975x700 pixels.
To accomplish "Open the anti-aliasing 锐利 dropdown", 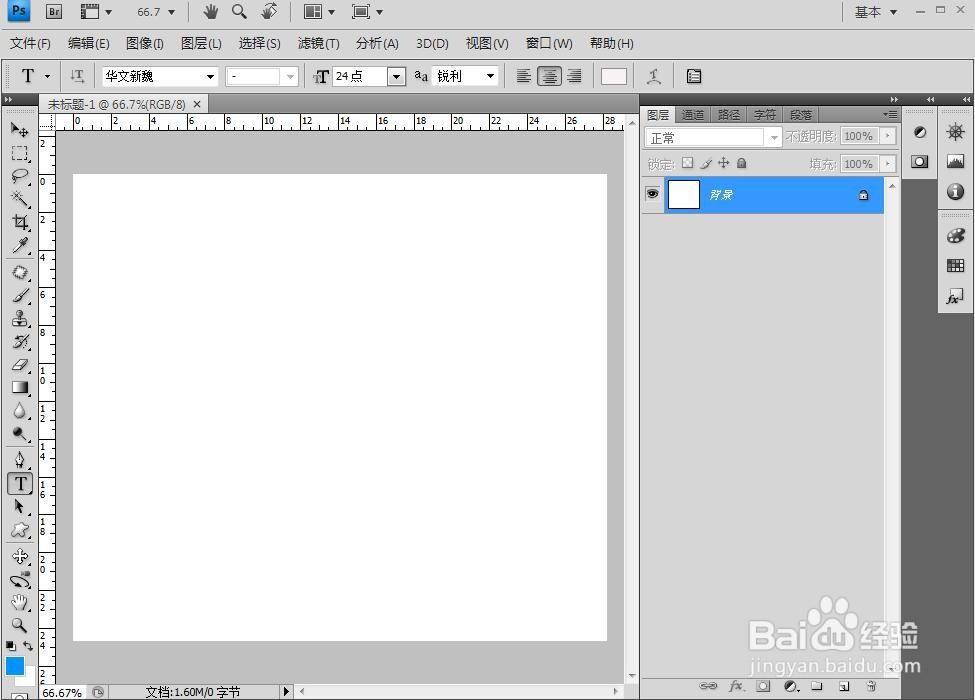I will click(490, 76).
